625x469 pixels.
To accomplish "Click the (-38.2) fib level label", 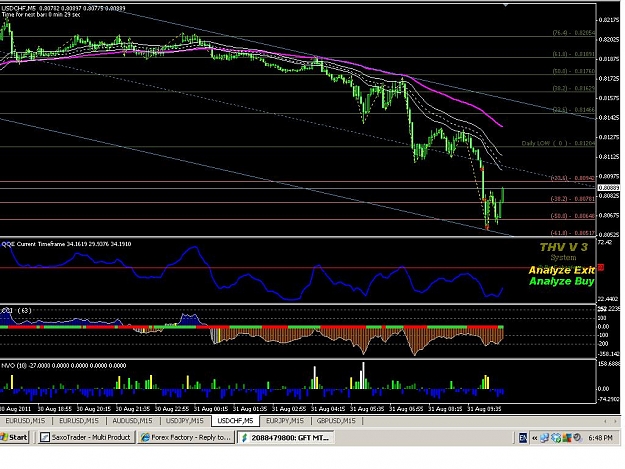I will (x=573, y=198).
